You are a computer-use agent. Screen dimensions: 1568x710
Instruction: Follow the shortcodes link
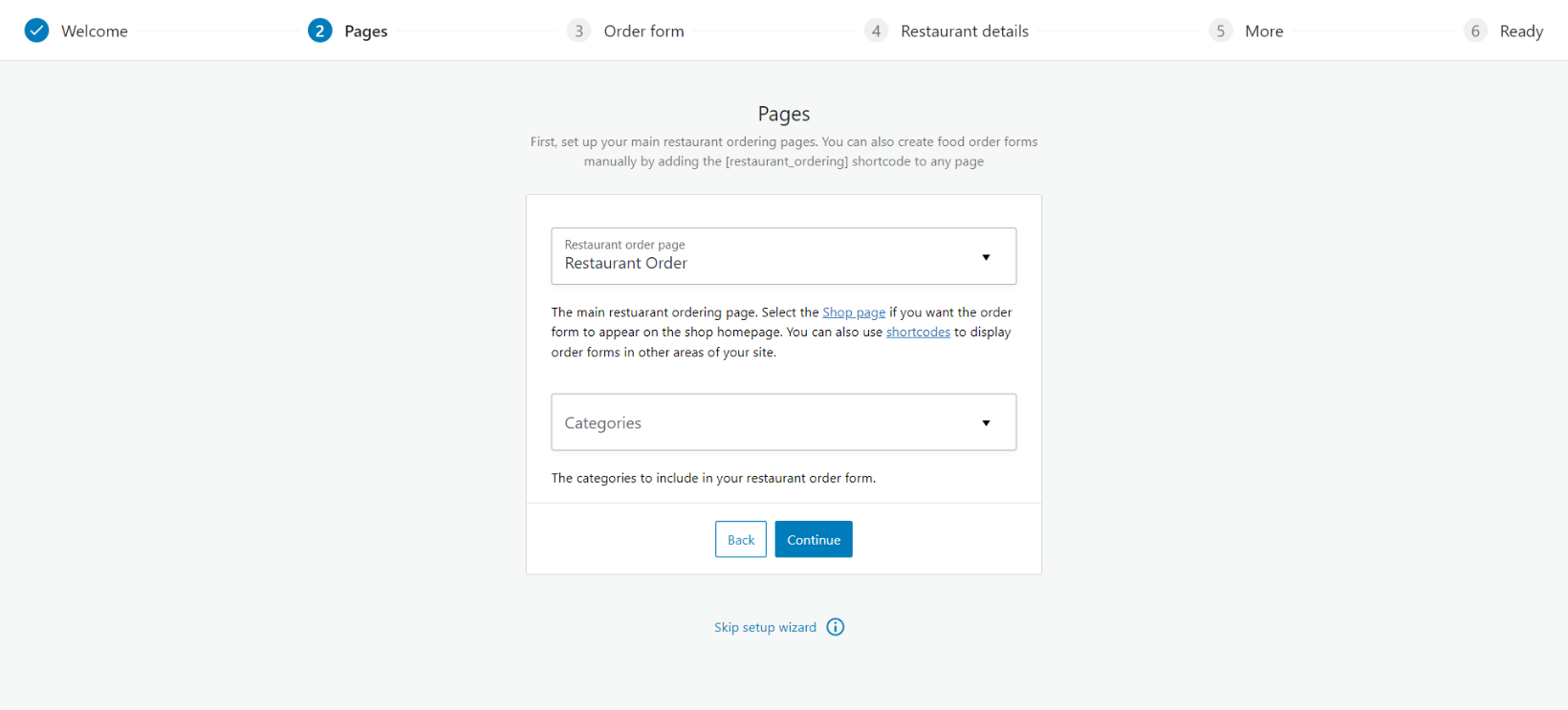(918, 333)
